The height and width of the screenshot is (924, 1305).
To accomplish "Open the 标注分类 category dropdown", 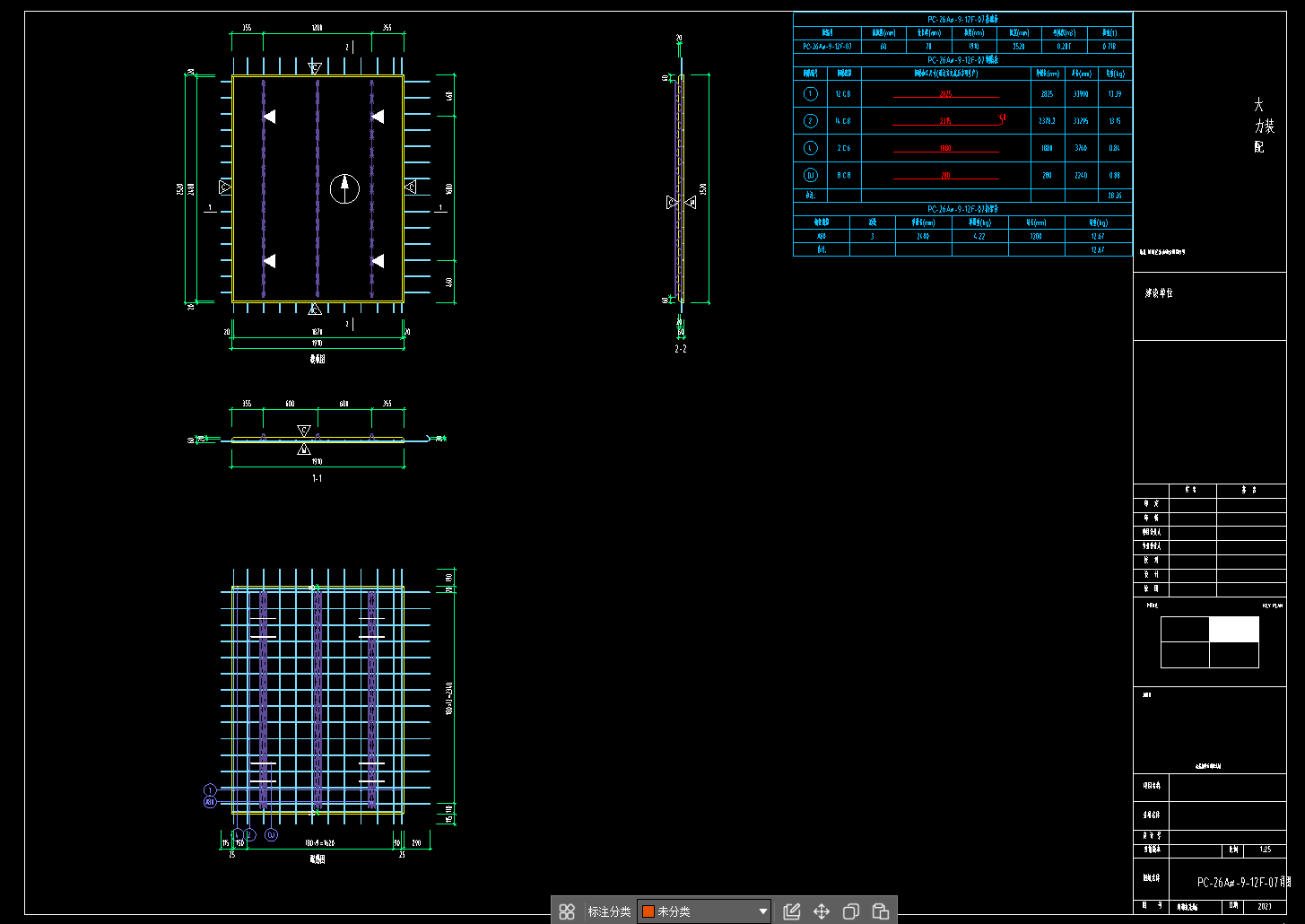I will click(704, 911).
